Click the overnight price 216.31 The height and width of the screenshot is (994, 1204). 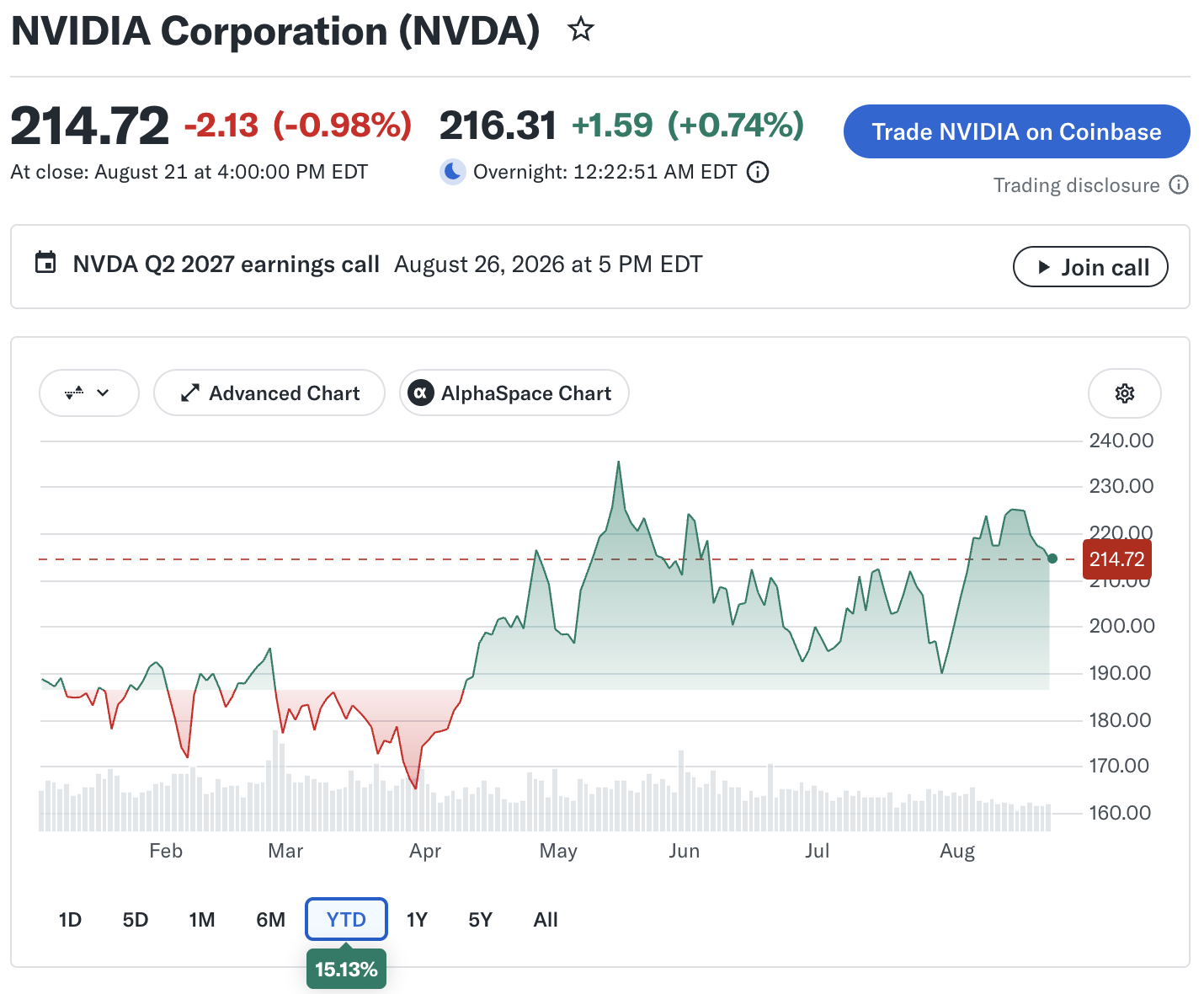click(498, 126)
